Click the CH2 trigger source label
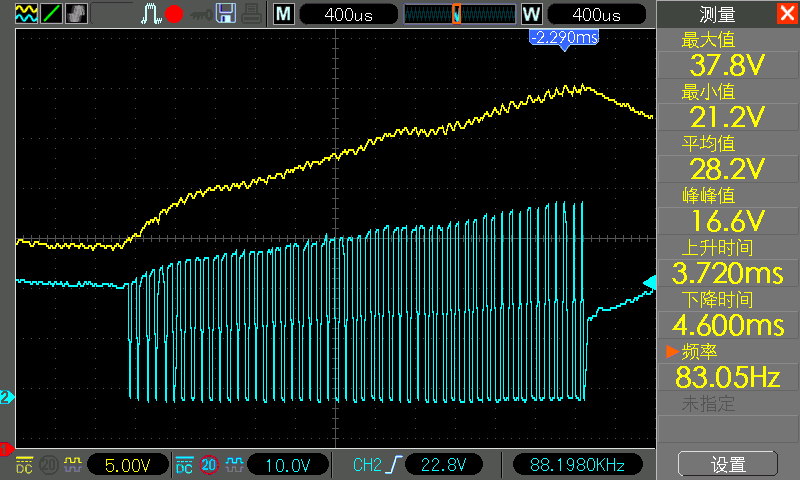The image size is (800, 480). tap(367, 465)
